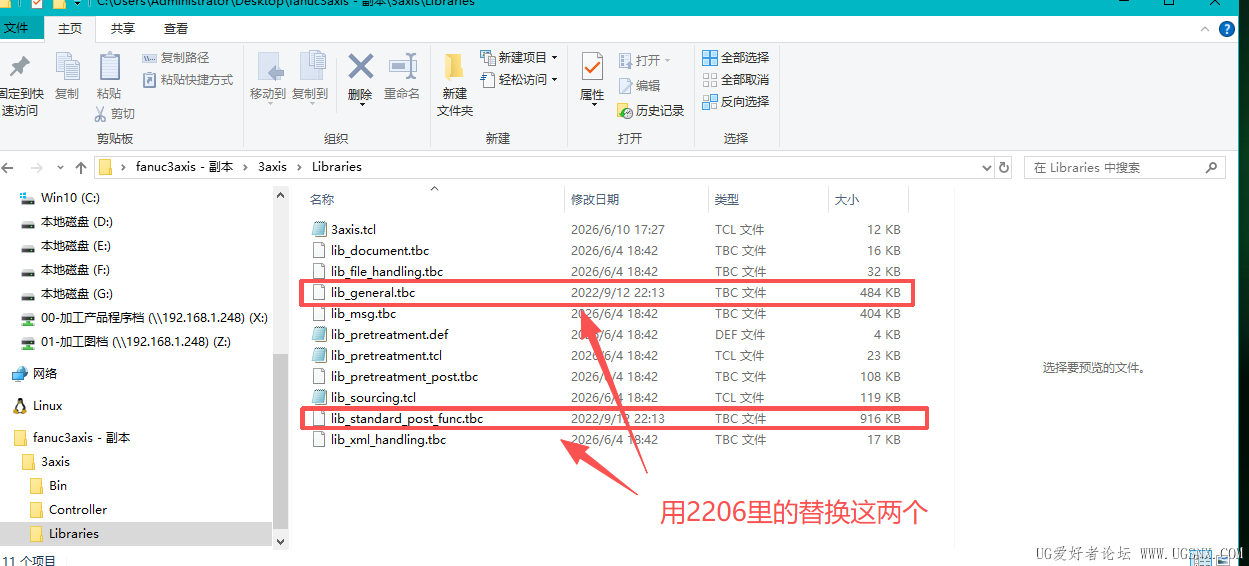Viewport: 1249px width, 566px height.
Task: Open the New item (新建项目) dropdown
Action: (x=518, y=58)
